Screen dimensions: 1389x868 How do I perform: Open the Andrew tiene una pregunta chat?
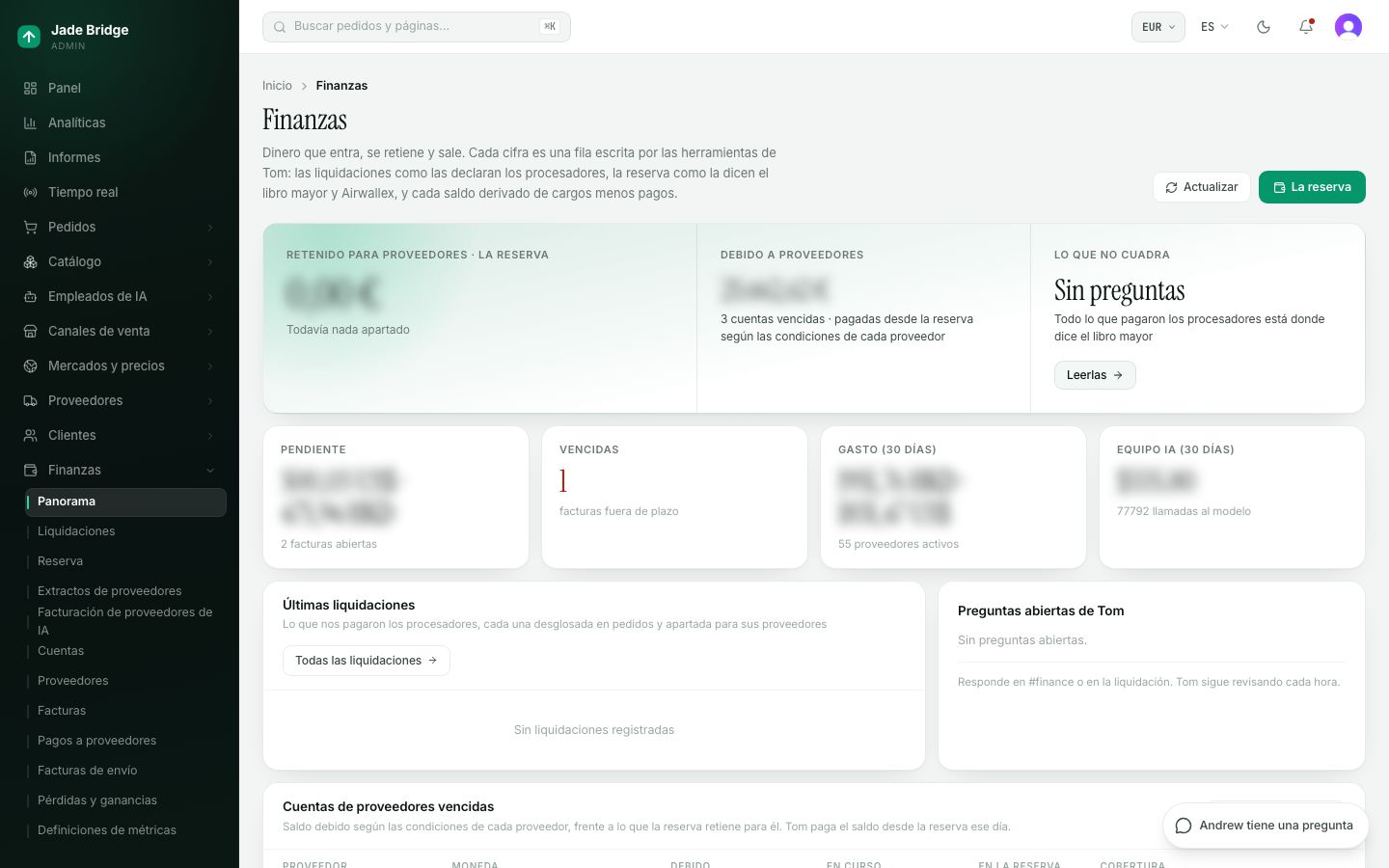pos(1266,826)
